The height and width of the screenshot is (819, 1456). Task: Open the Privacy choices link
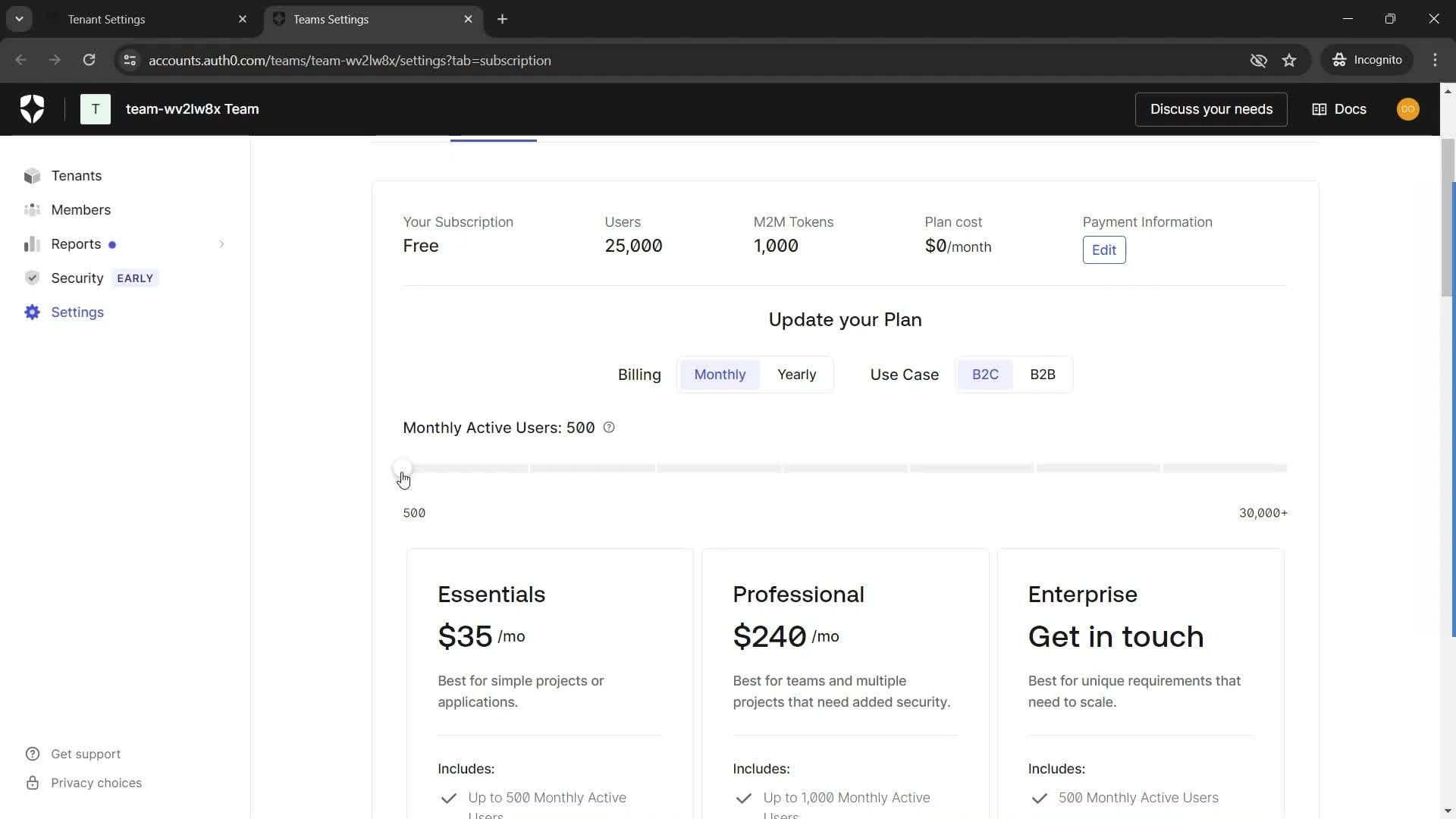96,783
